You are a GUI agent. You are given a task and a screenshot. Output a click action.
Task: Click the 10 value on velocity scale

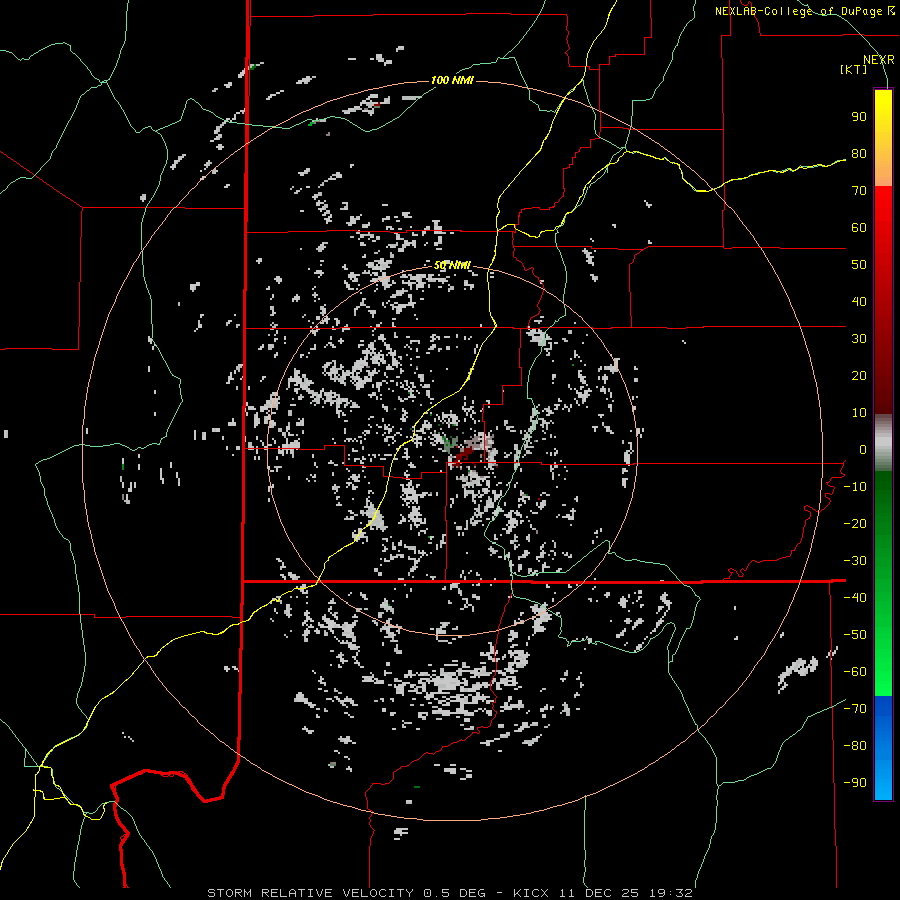point(859,413)
